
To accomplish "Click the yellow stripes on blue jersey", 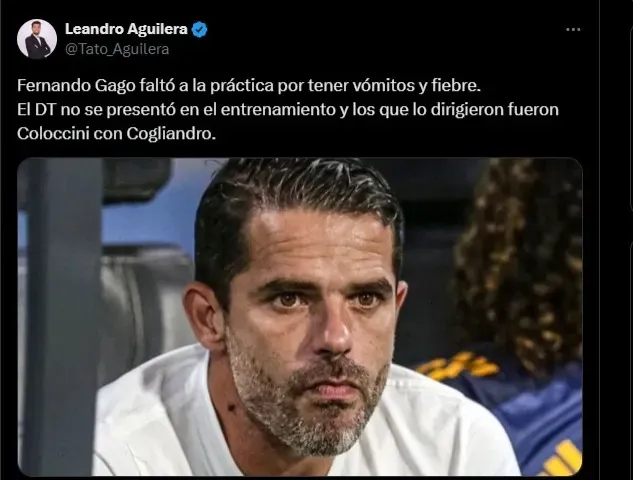I will coord(460,365).
